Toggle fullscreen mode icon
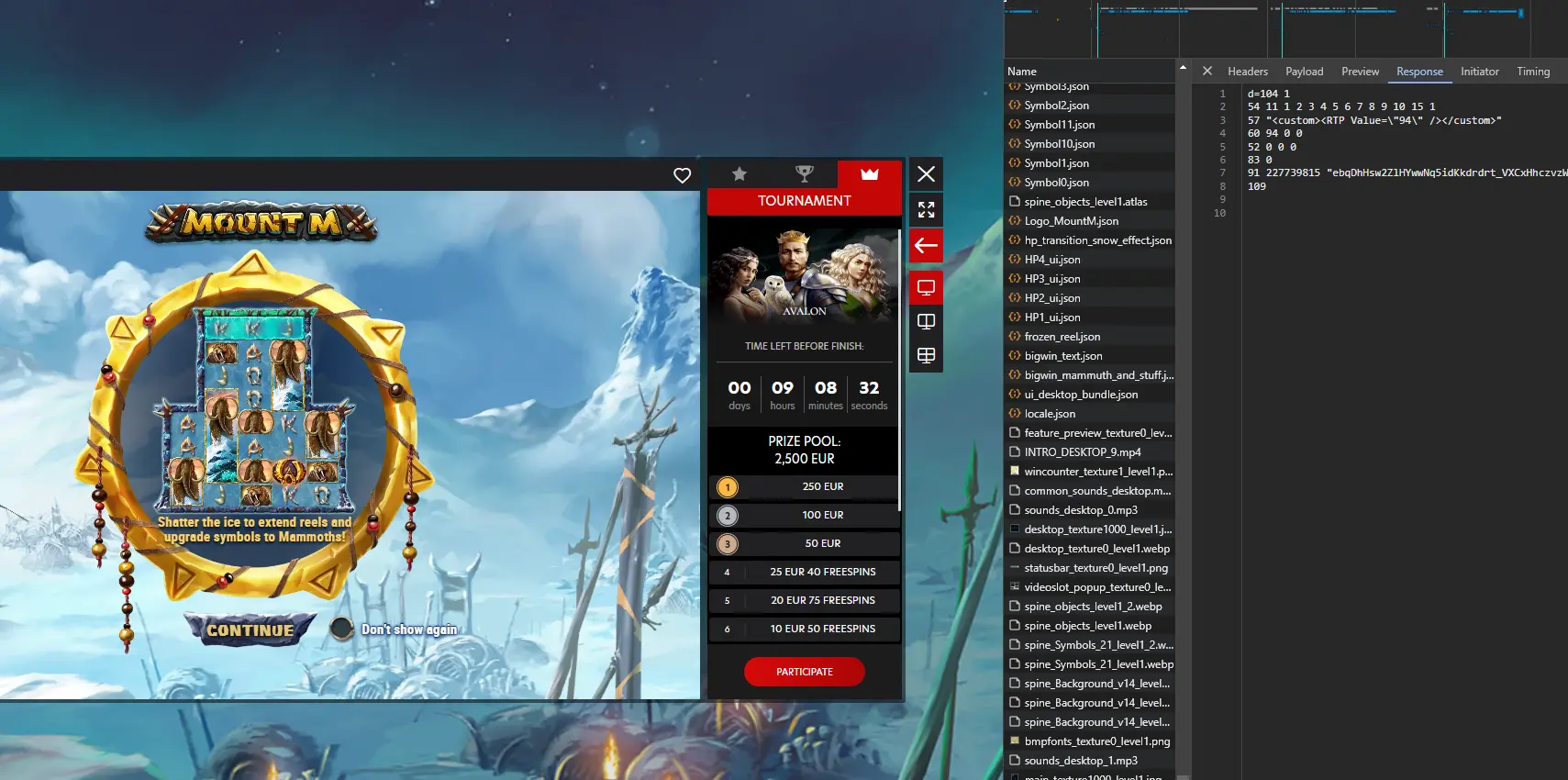 click(926, 210)
